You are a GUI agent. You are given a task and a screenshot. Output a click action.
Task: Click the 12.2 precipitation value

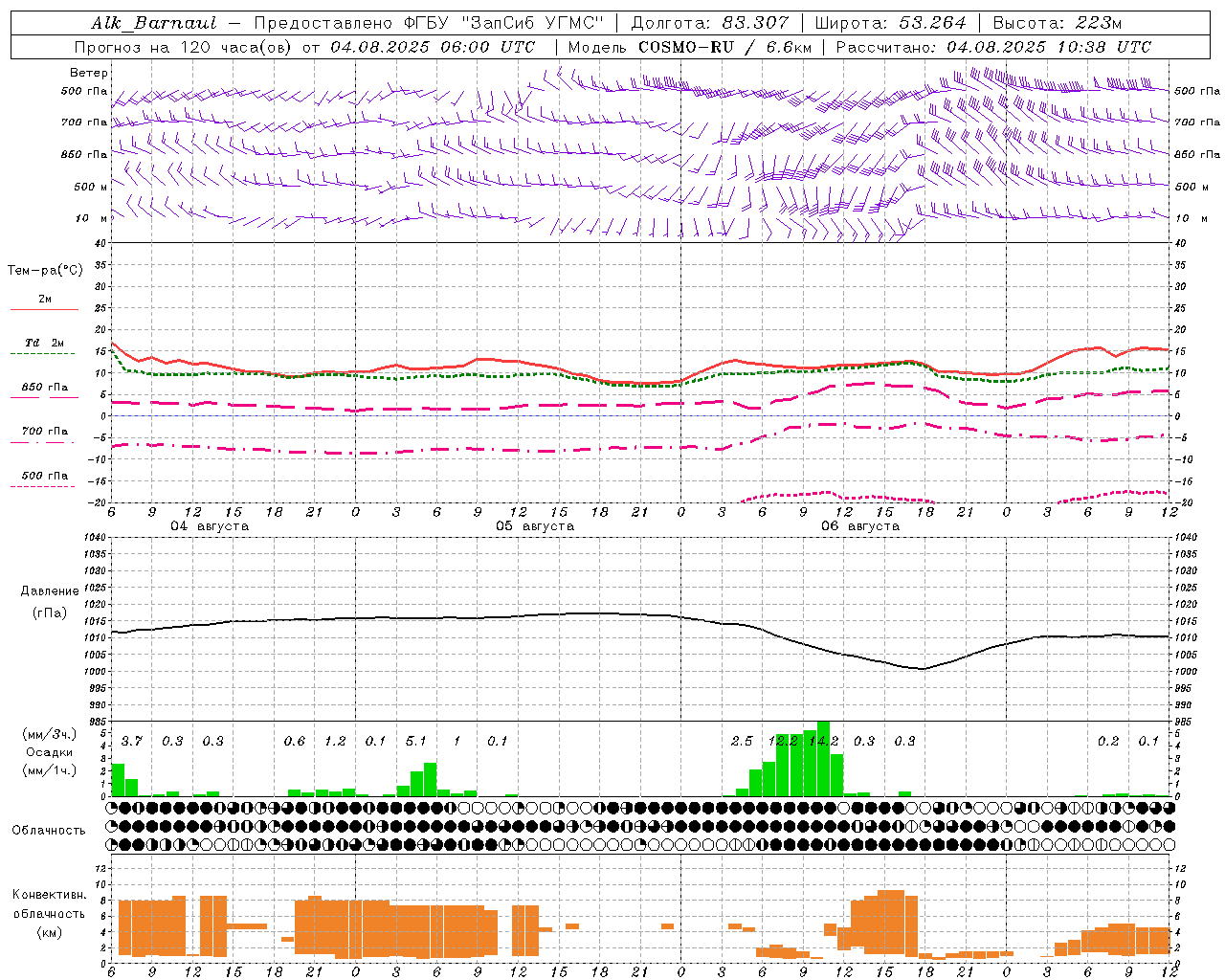click(x=783, y=742)
